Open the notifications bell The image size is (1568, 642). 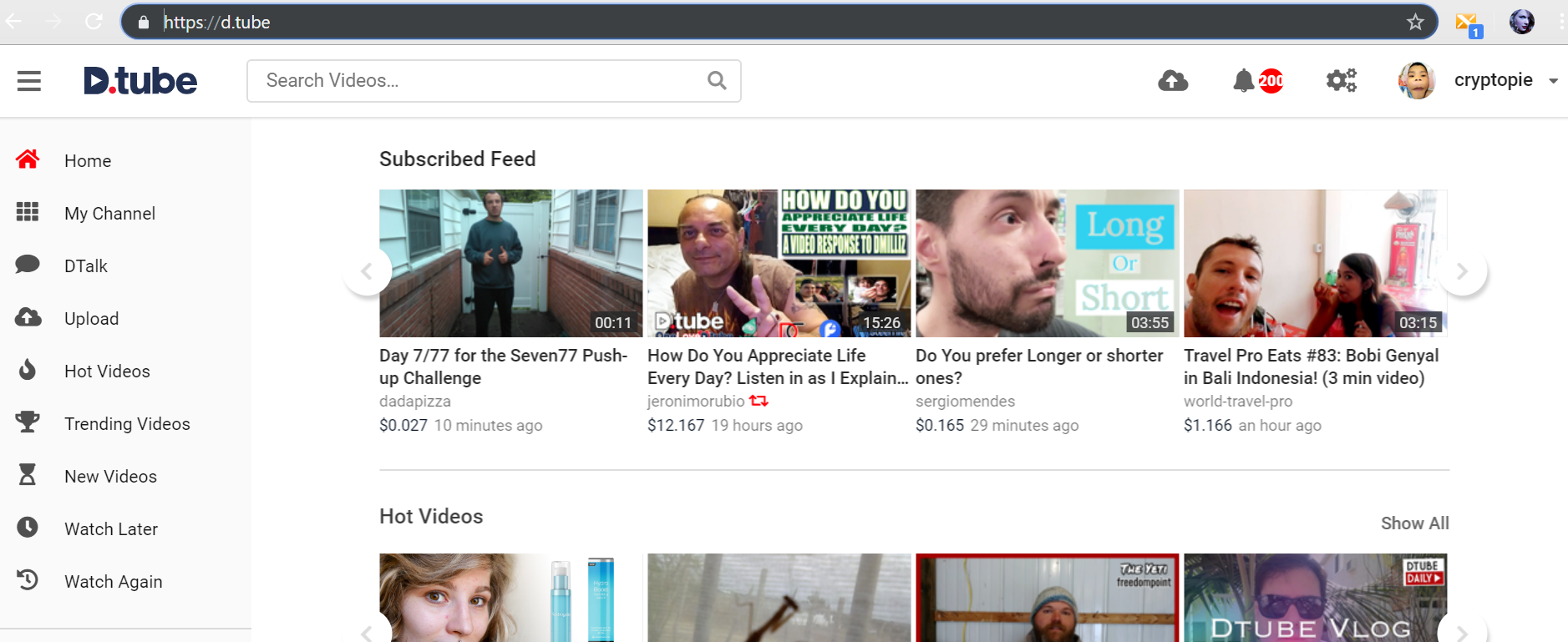tap(1244, 81)
